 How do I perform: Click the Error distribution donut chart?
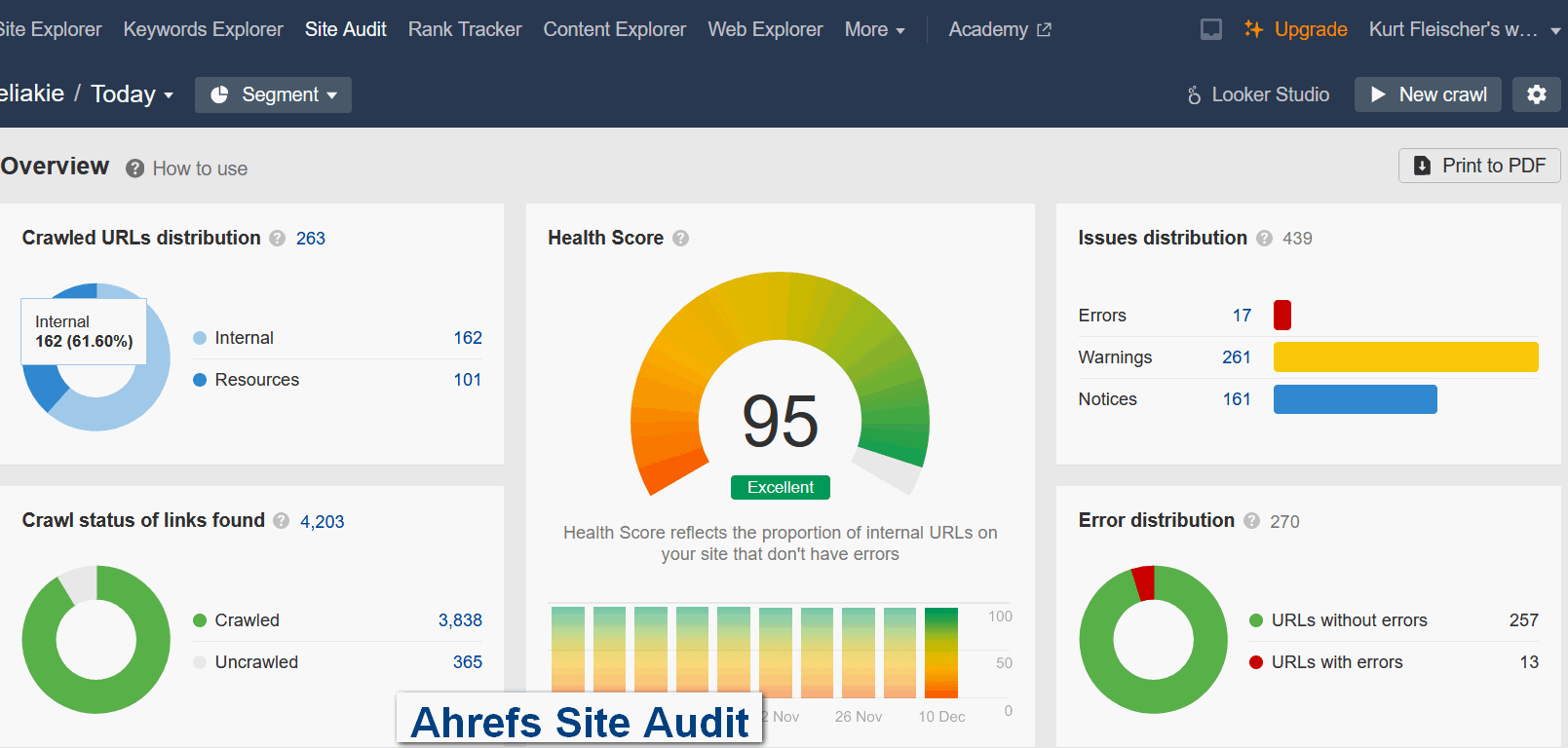[1154, 640]
